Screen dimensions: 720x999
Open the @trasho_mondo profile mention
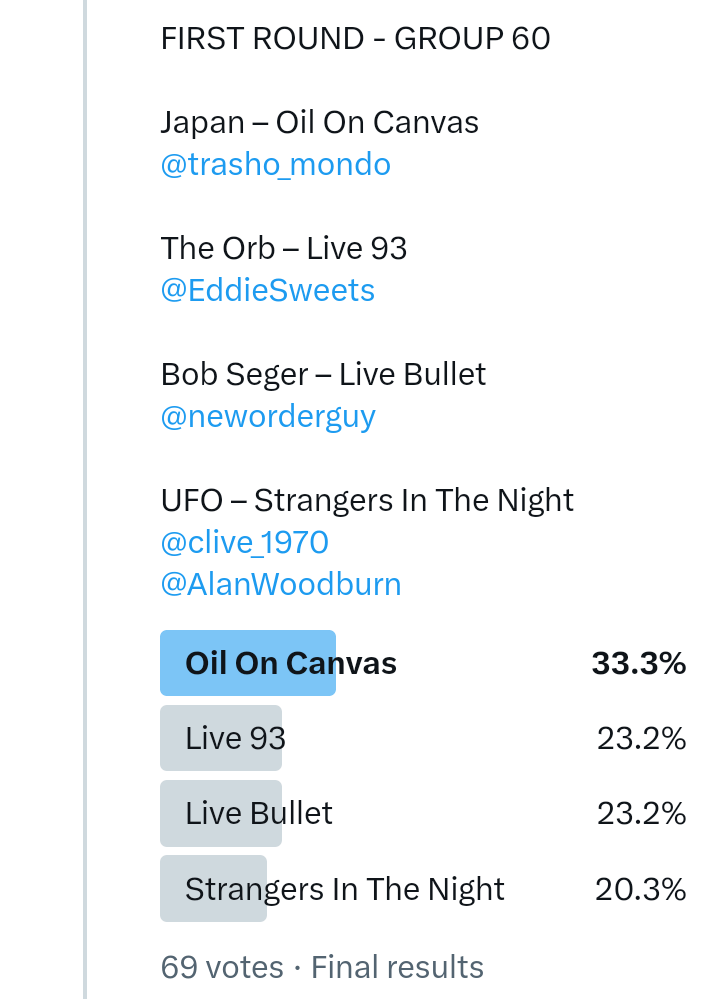pos(275,165)
